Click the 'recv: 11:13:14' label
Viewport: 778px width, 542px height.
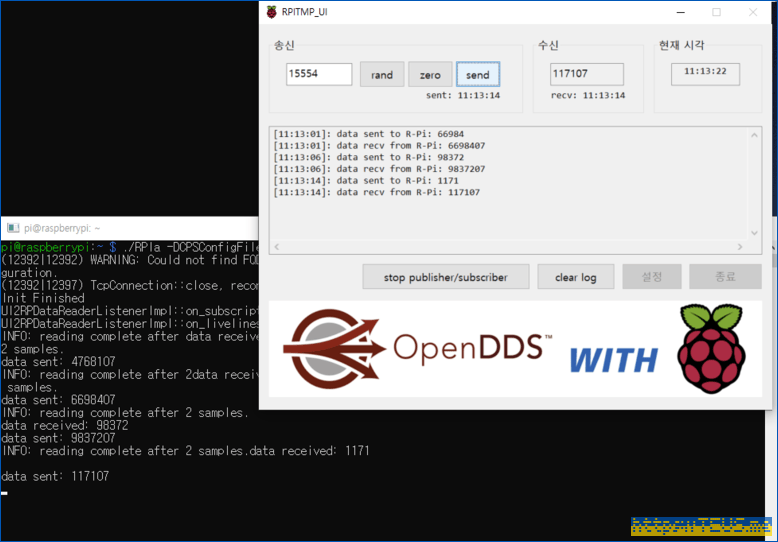pos(588,95)
